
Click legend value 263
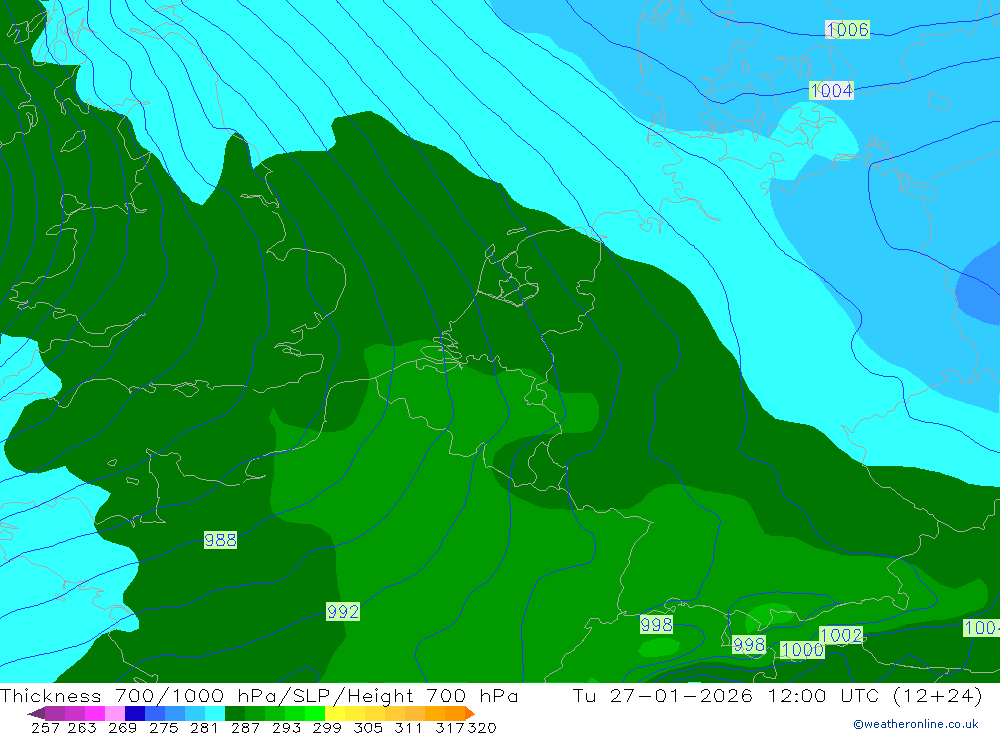(82, 727)
